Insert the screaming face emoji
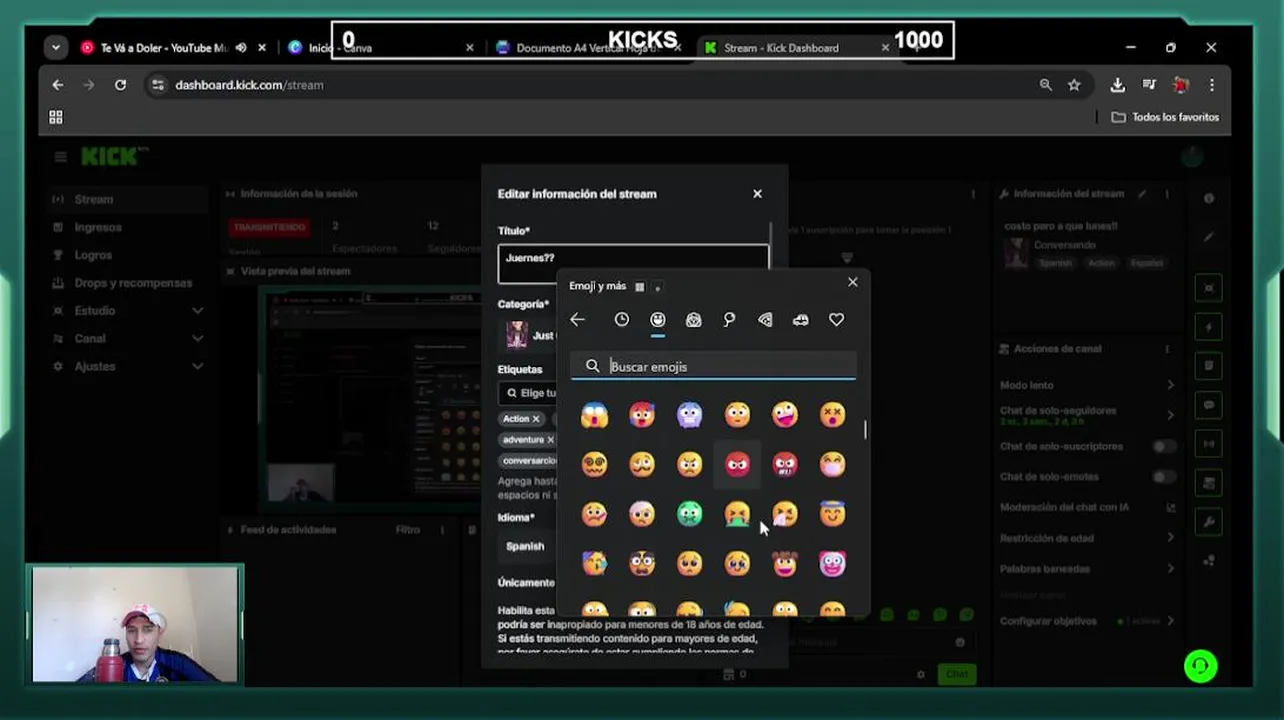The image size is (1284, 720). pos(594,415)
